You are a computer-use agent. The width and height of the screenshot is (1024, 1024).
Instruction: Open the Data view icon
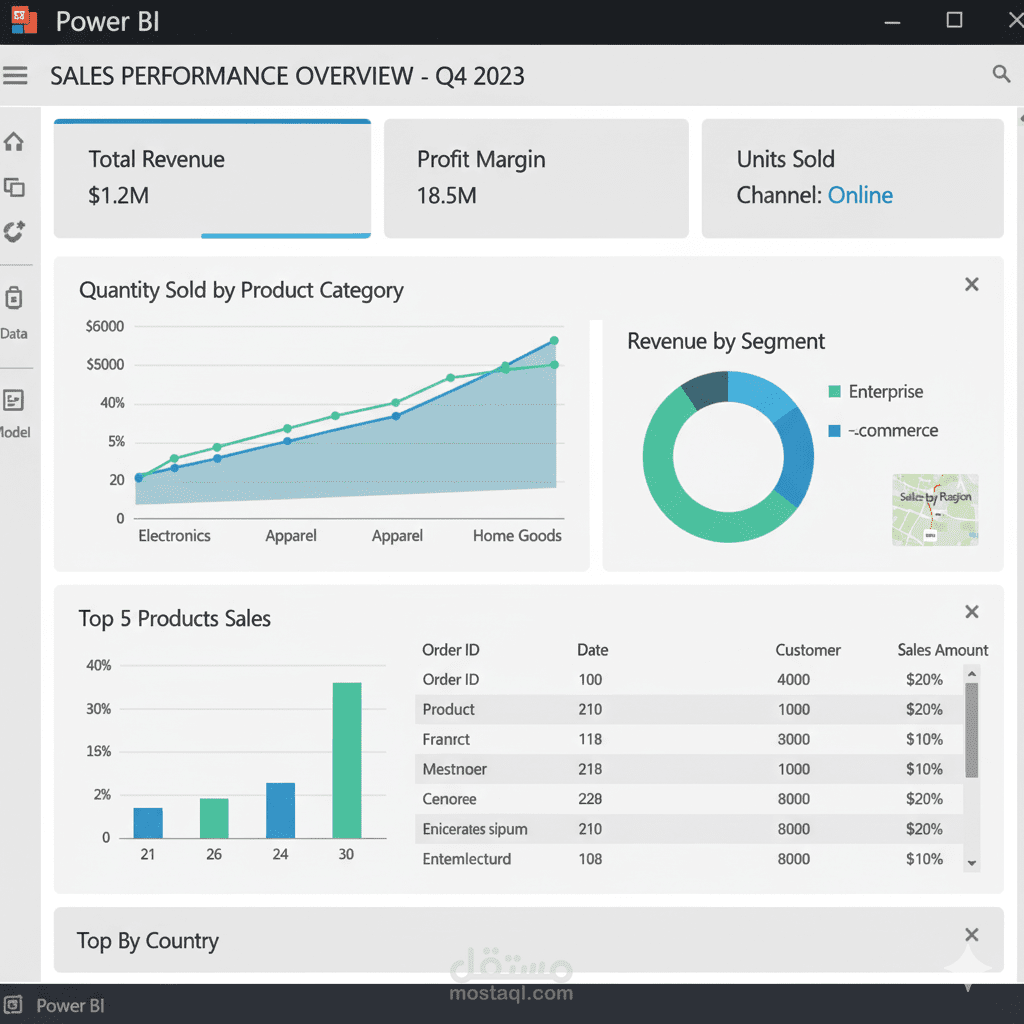tap(14, 298)
